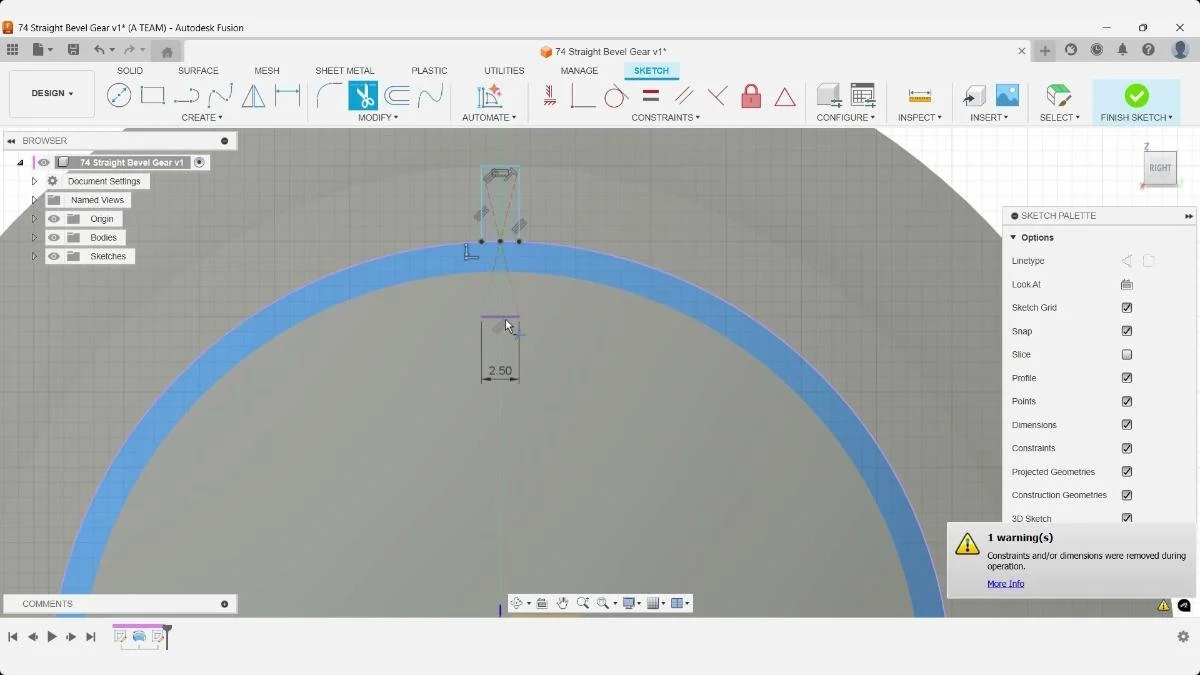Viewport: 1200px width, 675px height.
Task: Select the 2-Point Rectangle tool
Action: coord(153,96)
